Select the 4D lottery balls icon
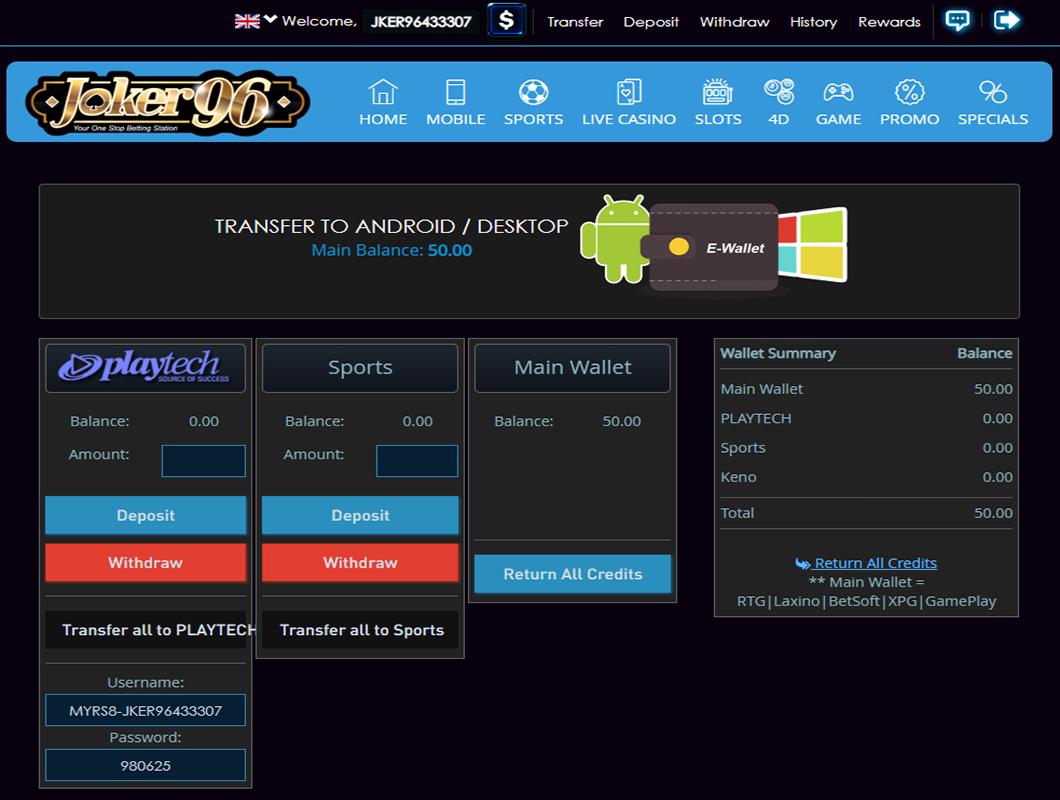1060x800 pixels. pyautogui.click(x=779, y=93)
